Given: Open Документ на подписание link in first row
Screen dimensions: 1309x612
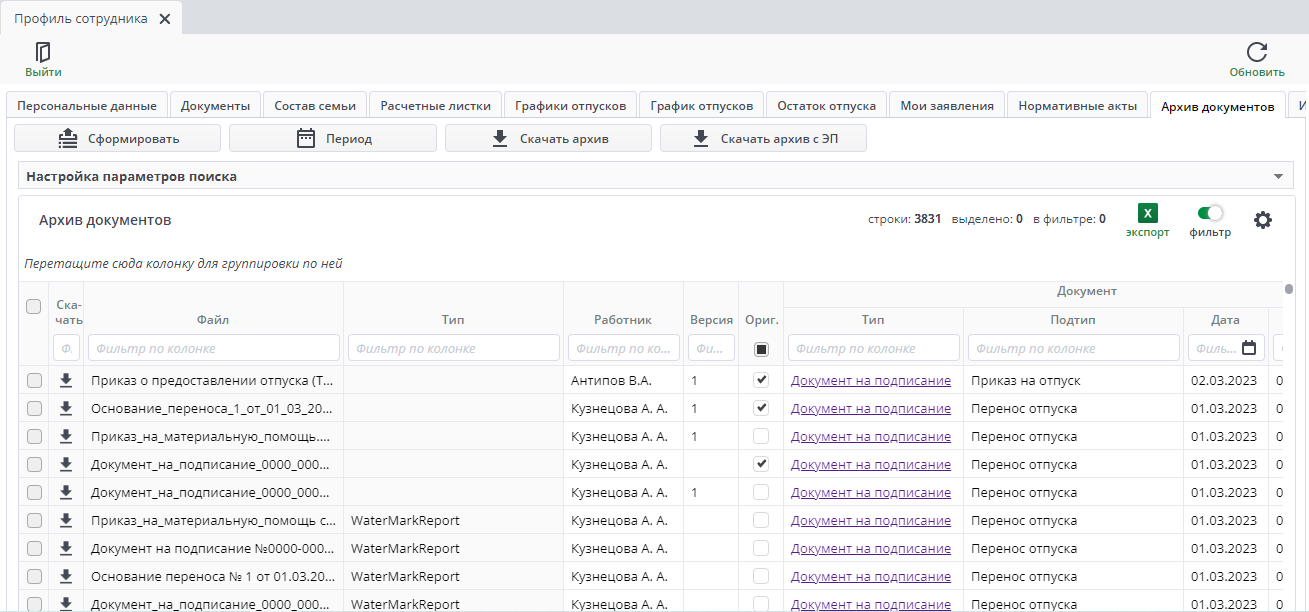Looking at the screenshot, I should point(870,381).
